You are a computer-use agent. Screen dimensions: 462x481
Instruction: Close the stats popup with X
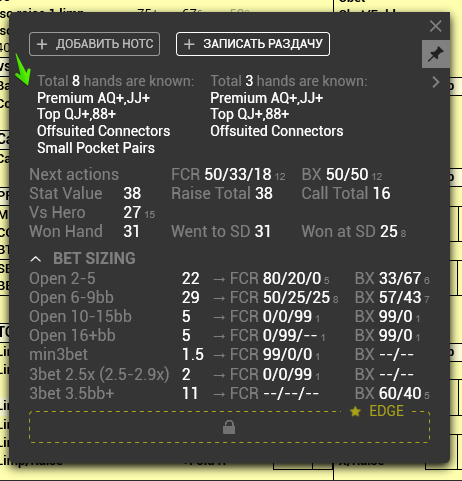click(435, 26)
